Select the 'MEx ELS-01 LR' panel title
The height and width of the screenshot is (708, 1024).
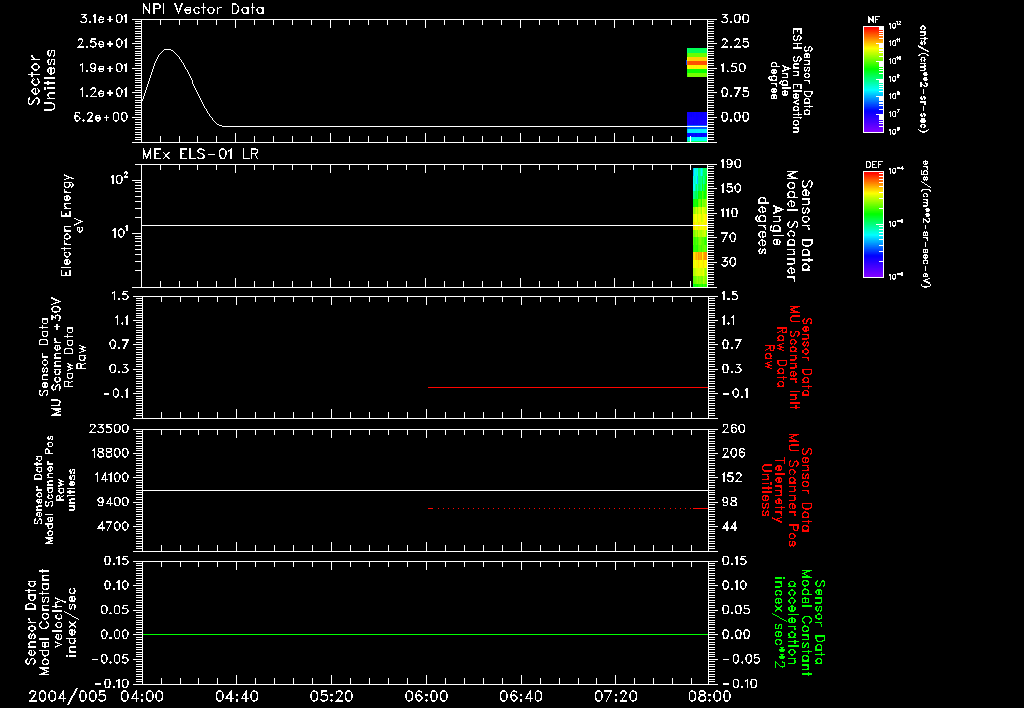[x=200, y=154]
